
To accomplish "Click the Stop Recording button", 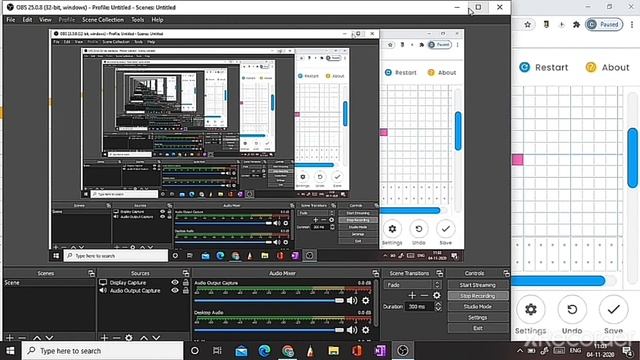I will point(478,296).
